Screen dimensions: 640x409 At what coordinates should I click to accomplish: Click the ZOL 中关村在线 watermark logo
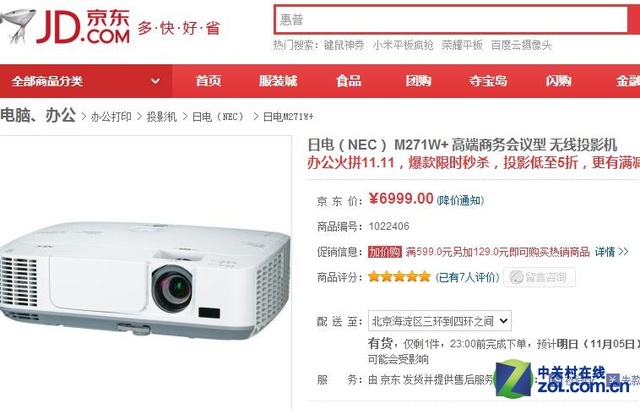[x=563, y=380]
